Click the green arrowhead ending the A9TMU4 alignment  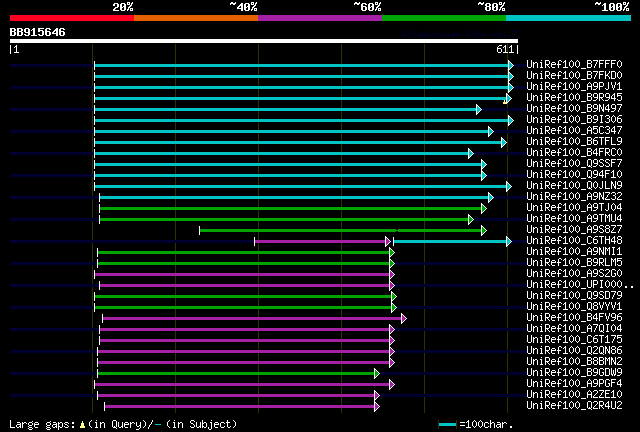(471, 220)
